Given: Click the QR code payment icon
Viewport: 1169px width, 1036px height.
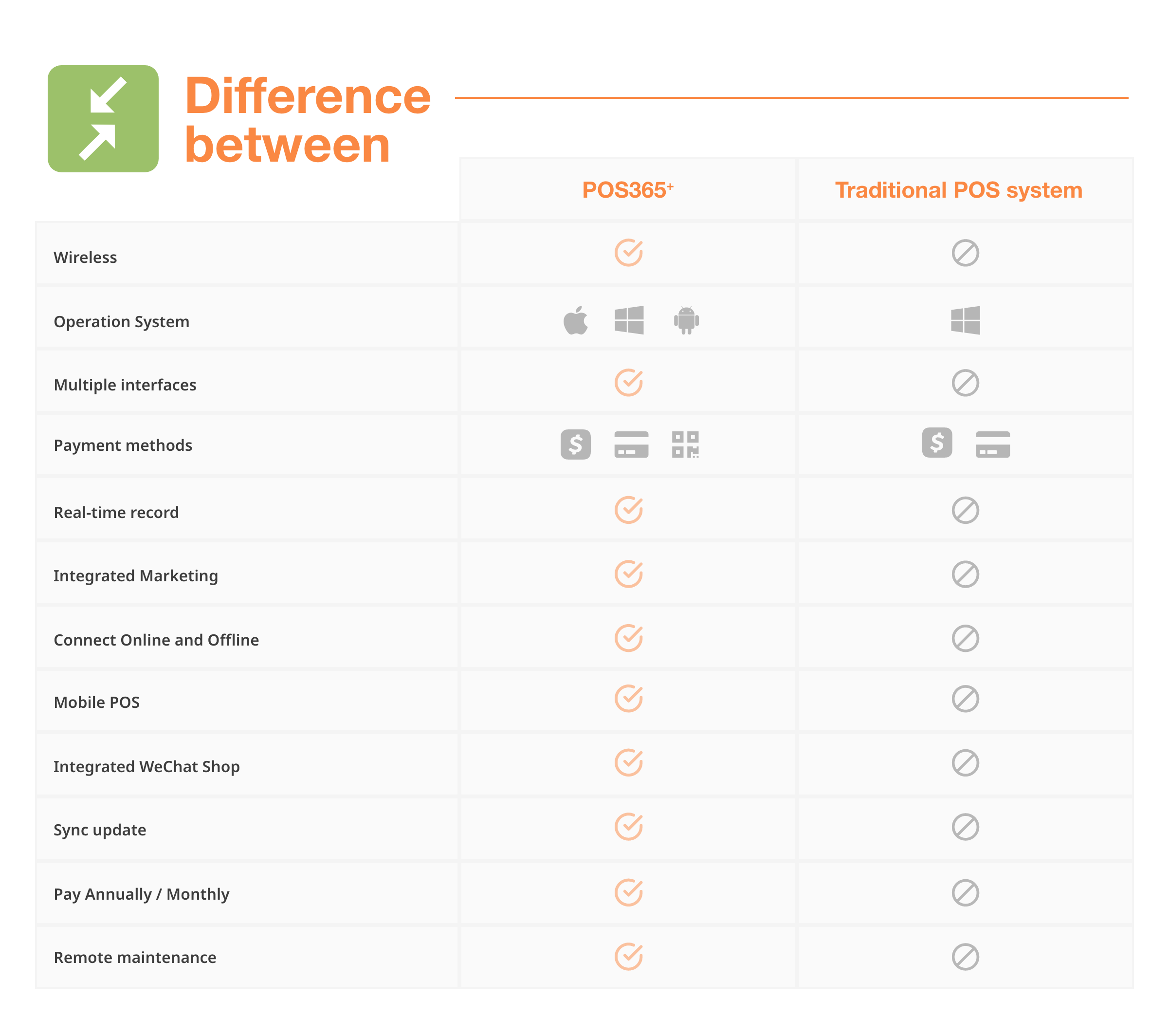Looking at the screenshot, I should 685,444.
